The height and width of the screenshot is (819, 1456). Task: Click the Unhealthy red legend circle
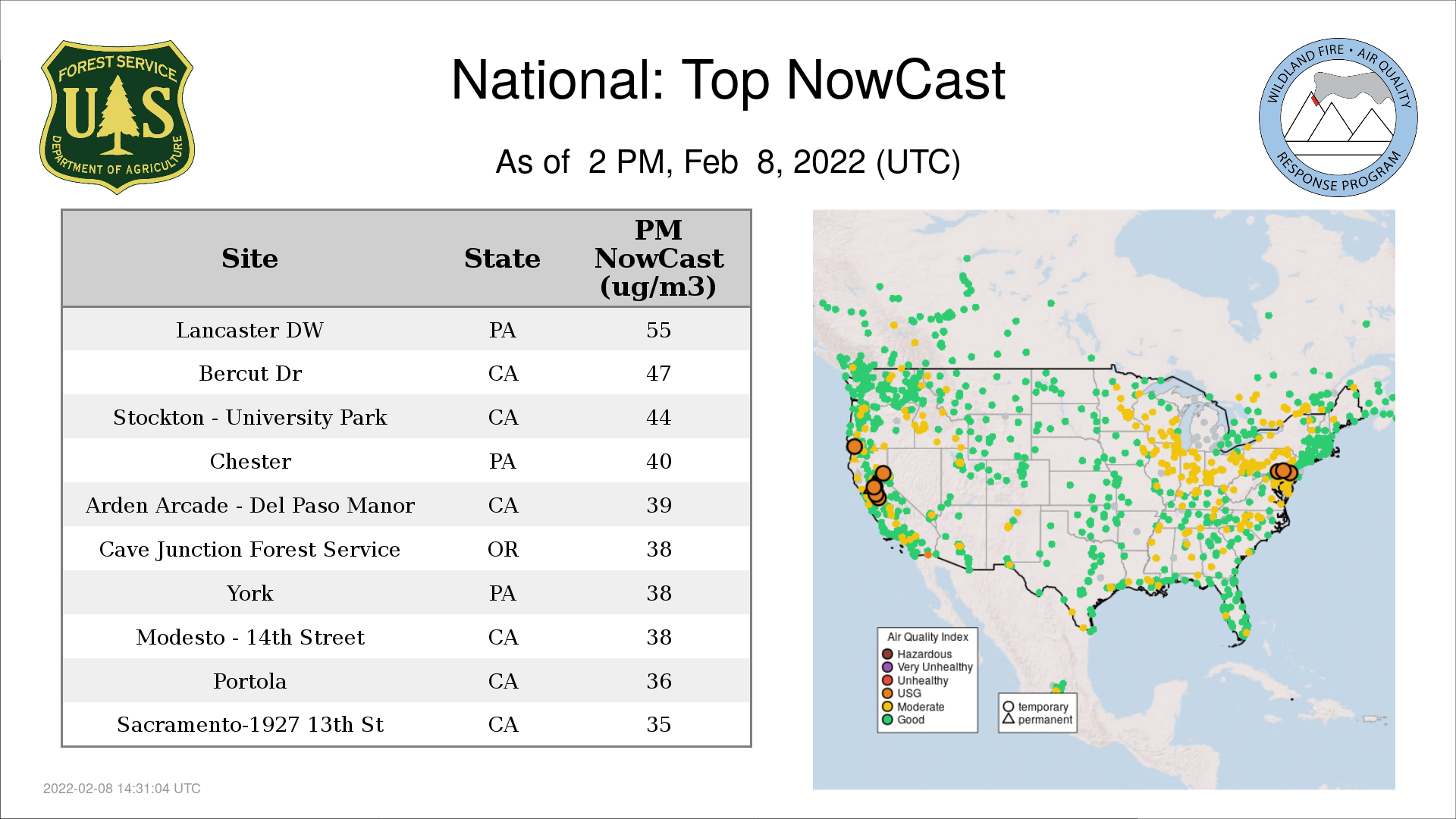point(887,680)
